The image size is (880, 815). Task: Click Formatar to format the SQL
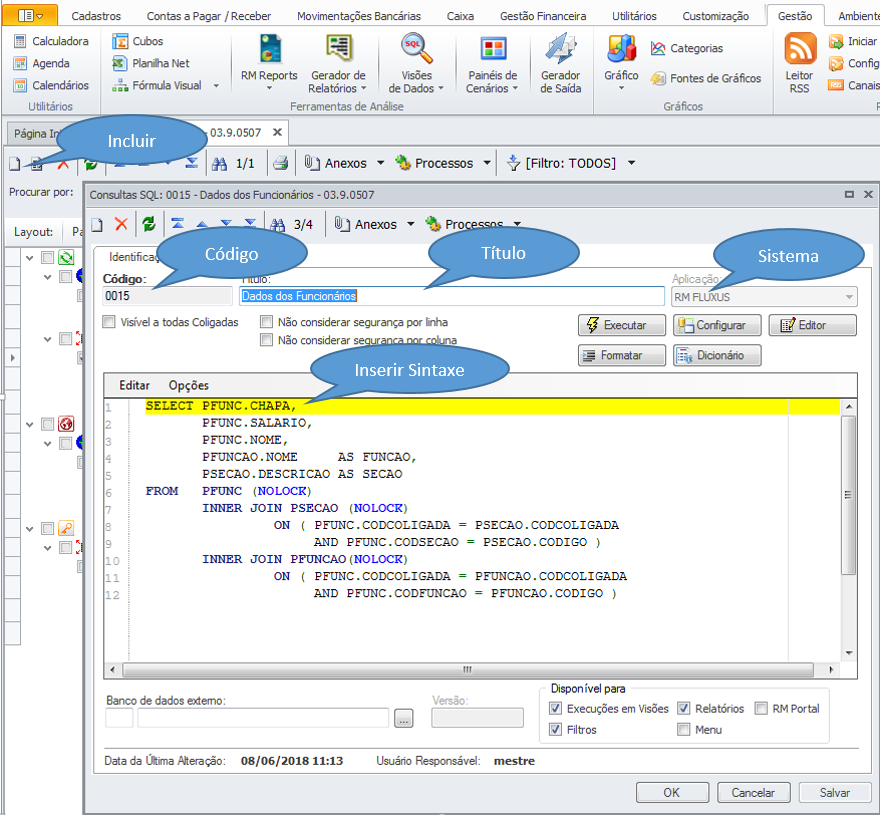coord(622,355)
